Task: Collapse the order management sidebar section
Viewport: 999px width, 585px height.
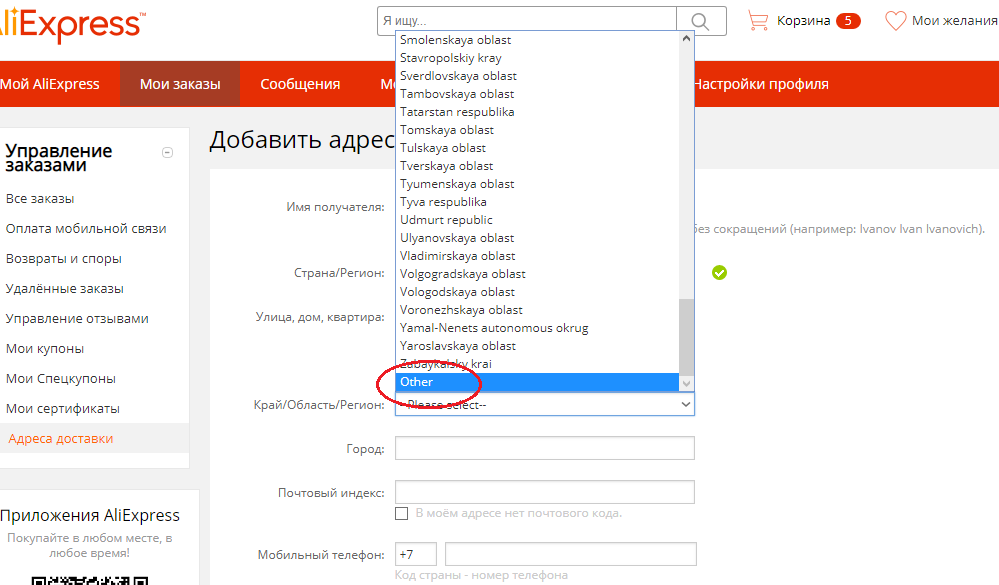Action: pyautogui.click(x=168, y=152)
